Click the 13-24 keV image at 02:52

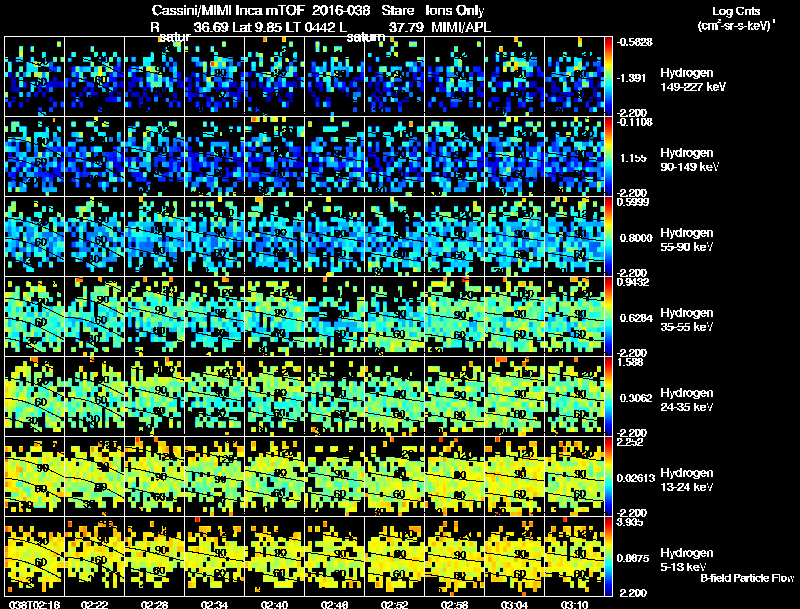point(394,476)
